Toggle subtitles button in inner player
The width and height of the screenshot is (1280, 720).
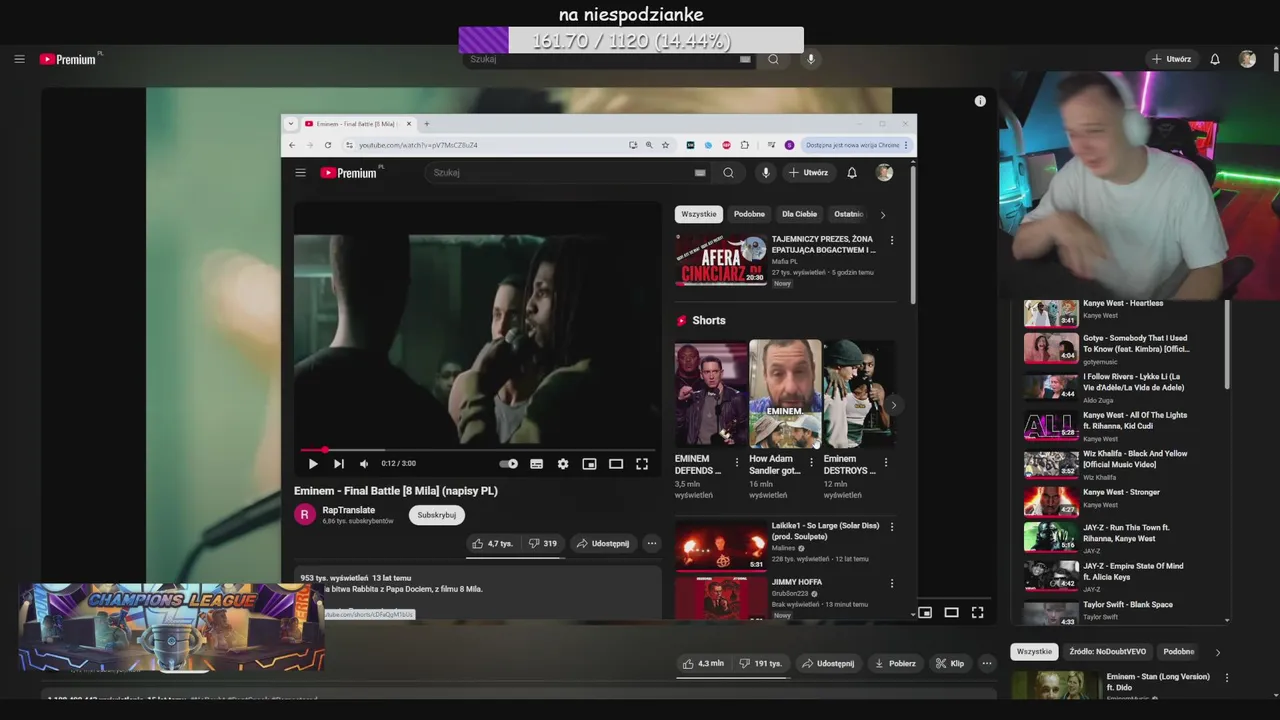[x=537, y=464]
